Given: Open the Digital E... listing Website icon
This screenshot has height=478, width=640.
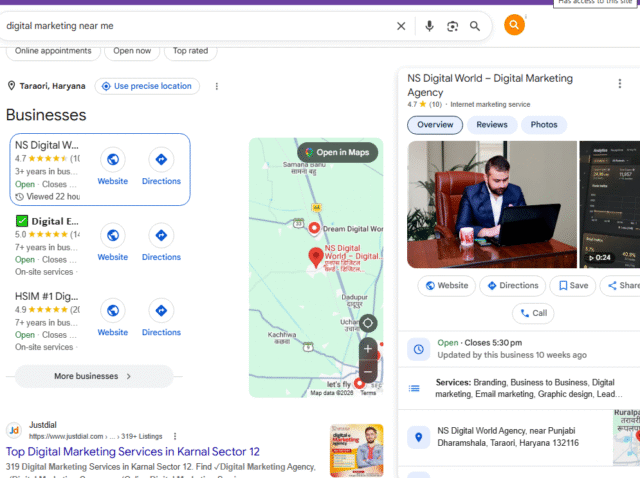Looking at the screenshot, I should [x=113, y=235].
